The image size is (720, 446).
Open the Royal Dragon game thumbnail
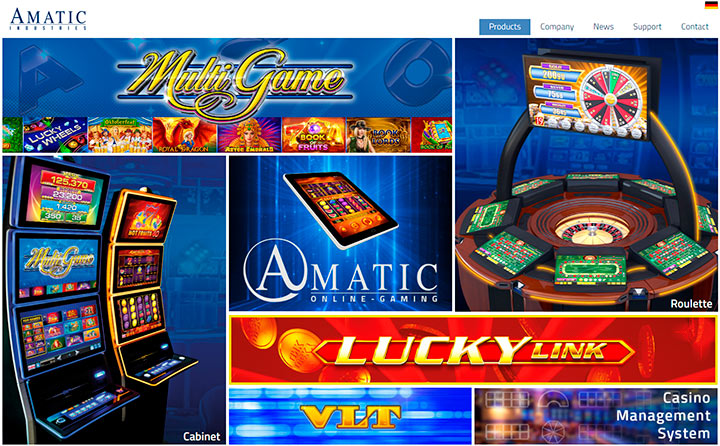coord(185,135)
